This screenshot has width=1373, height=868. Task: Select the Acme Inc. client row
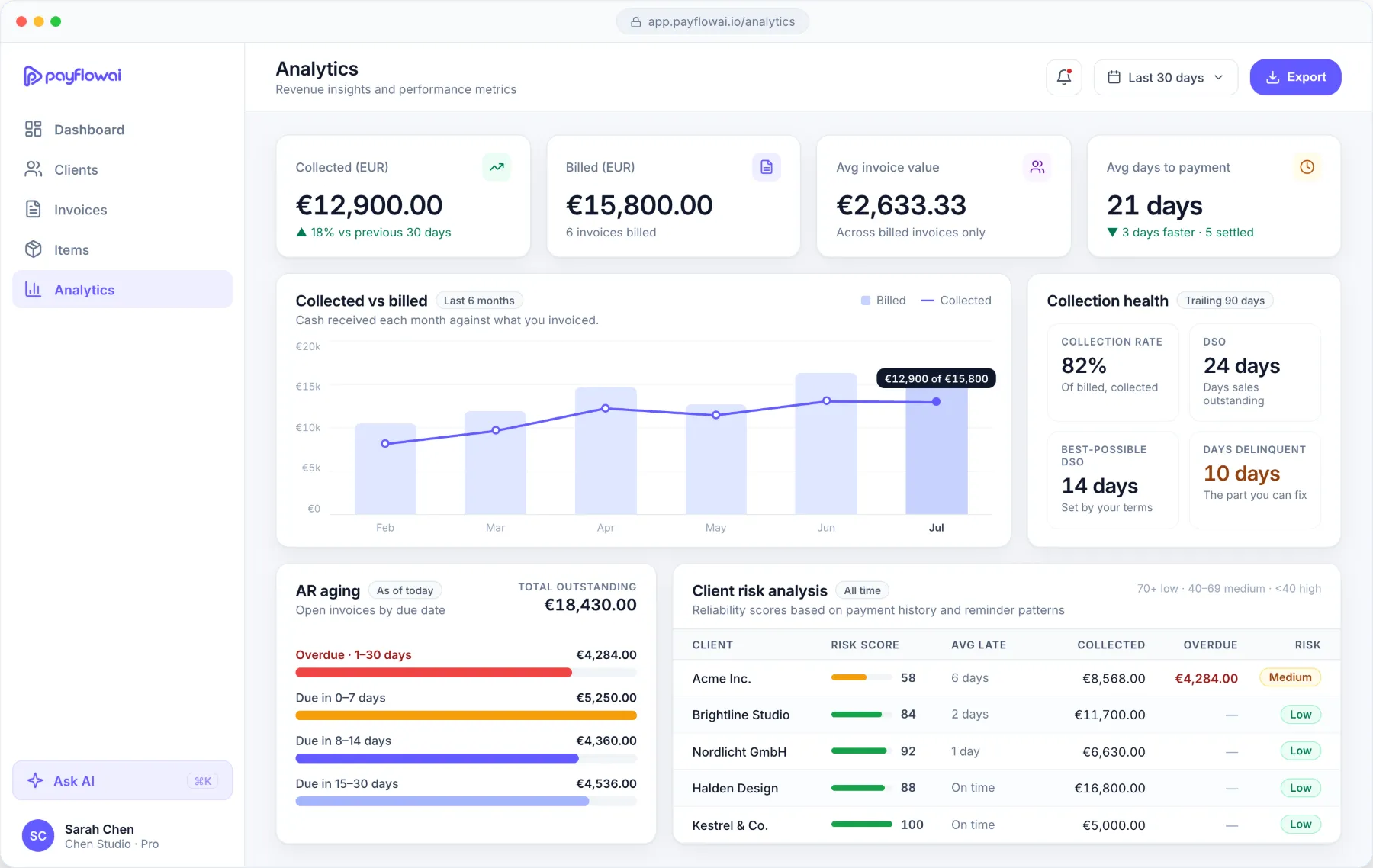click(x=1006, y=678)
